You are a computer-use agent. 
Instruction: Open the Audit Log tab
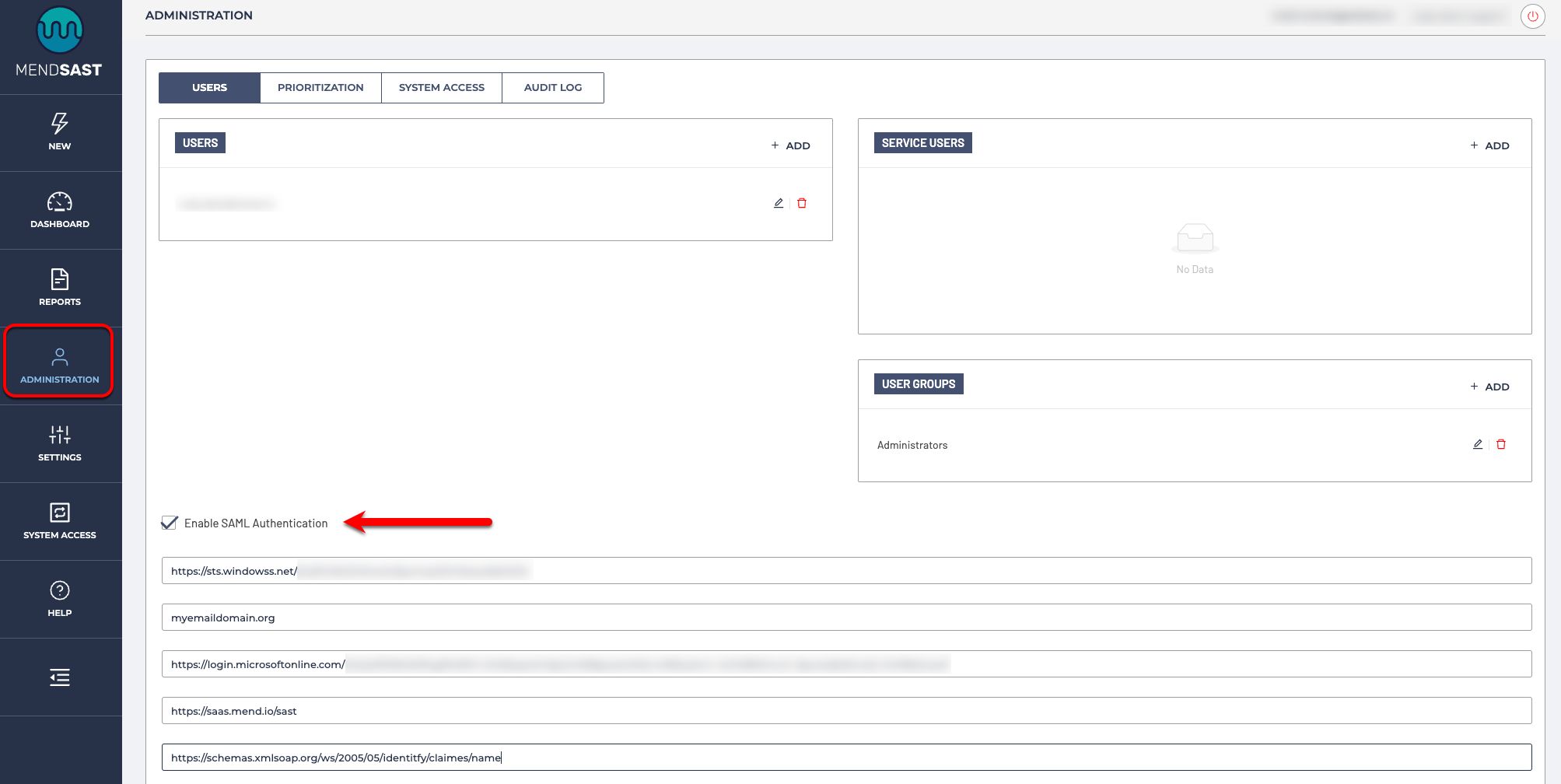[552, 87]
